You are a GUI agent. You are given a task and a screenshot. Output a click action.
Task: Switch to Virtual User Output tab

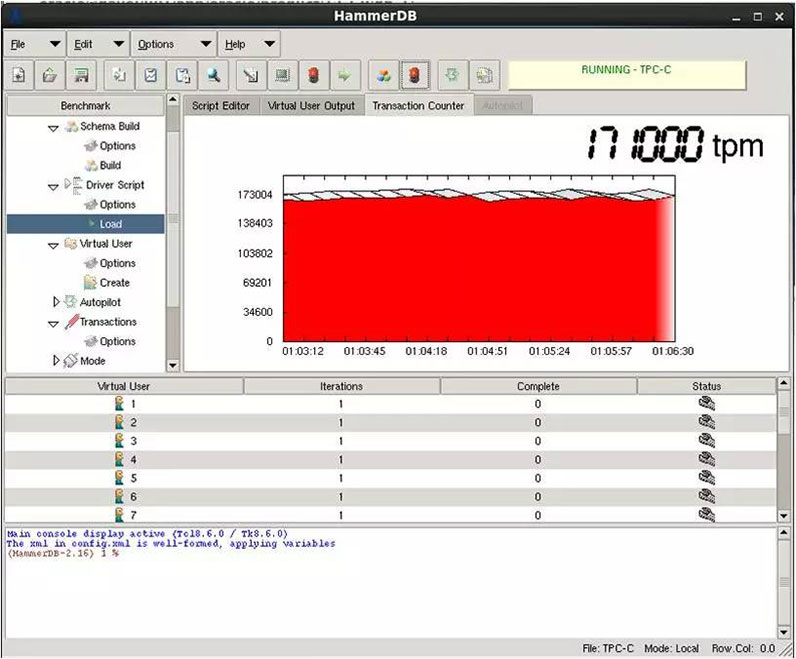pos(311,106)
